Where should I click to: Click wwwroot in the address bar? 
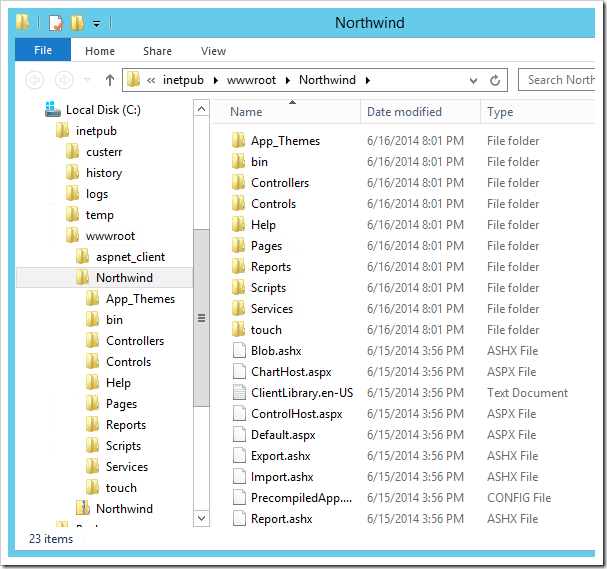tap(251, 80)
